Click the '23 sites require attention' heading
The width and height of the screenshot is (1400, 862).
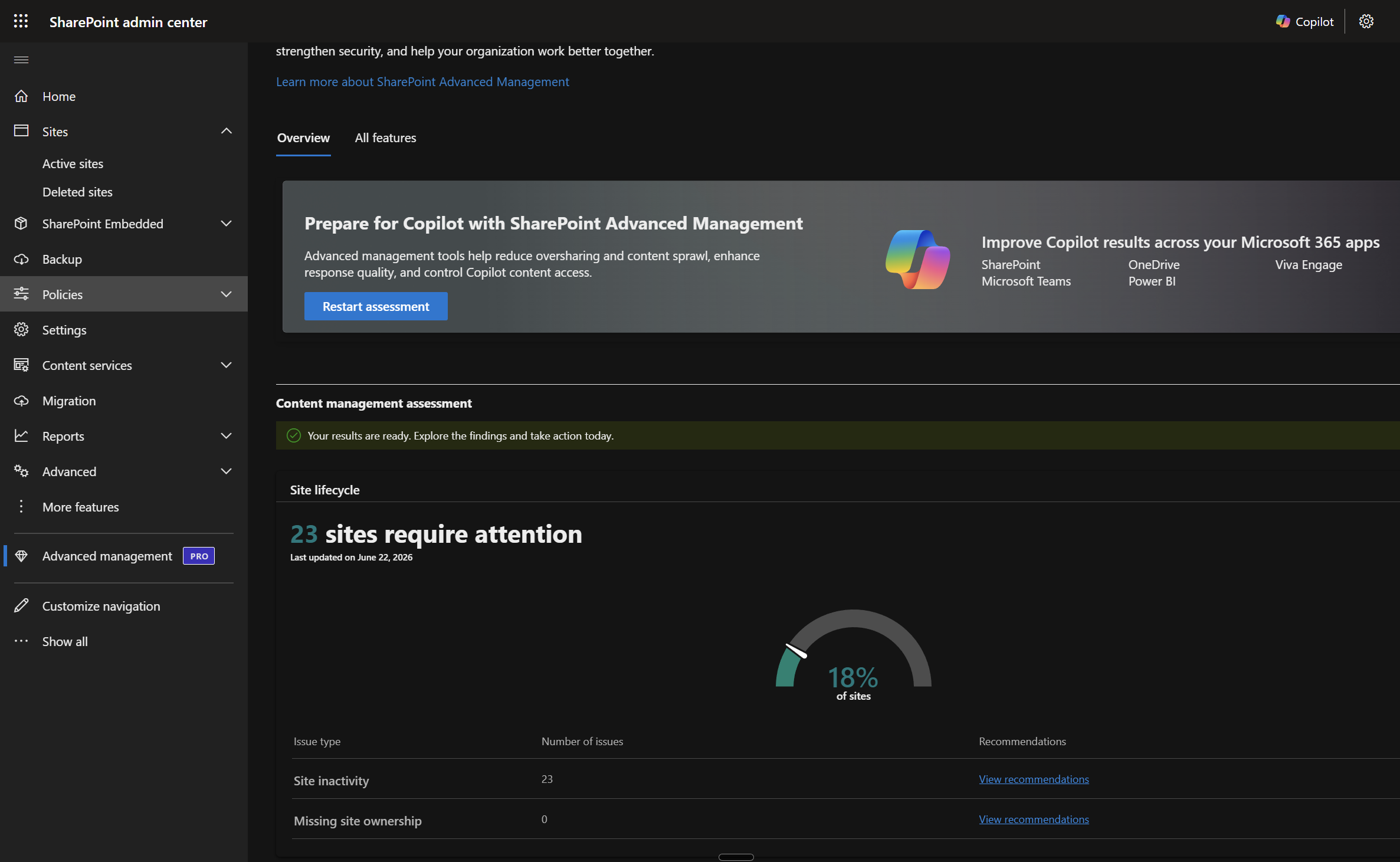click(x=436, y=534)
